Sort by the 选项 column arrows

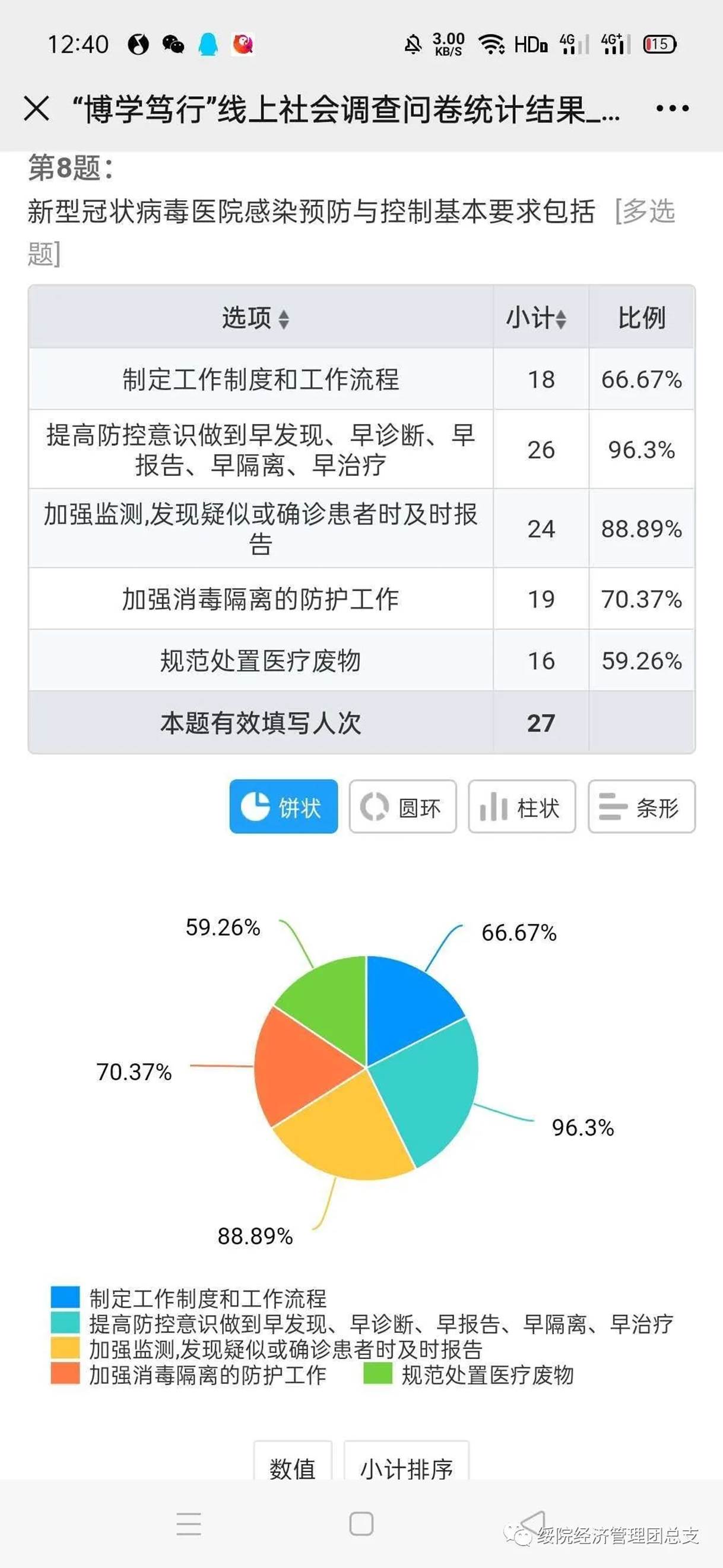point(284,319)
